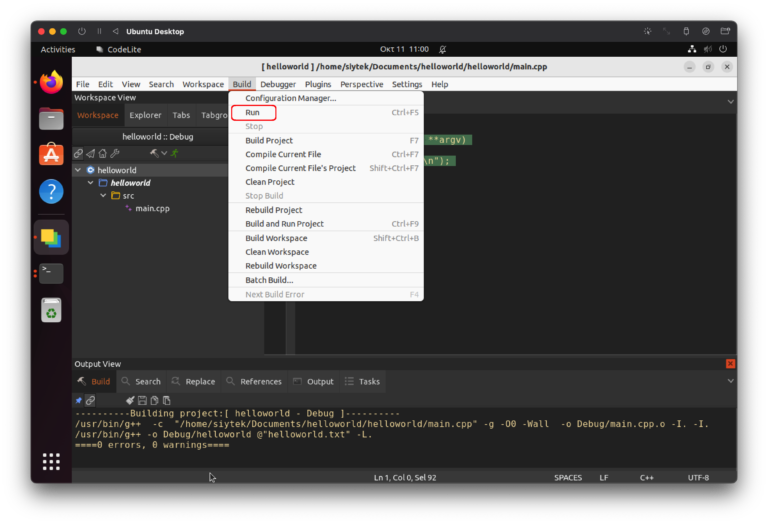This screenshot has height=524, width=768.
Task: Click the SPACES indicator in status bar
Action: (x=568, y=478)
